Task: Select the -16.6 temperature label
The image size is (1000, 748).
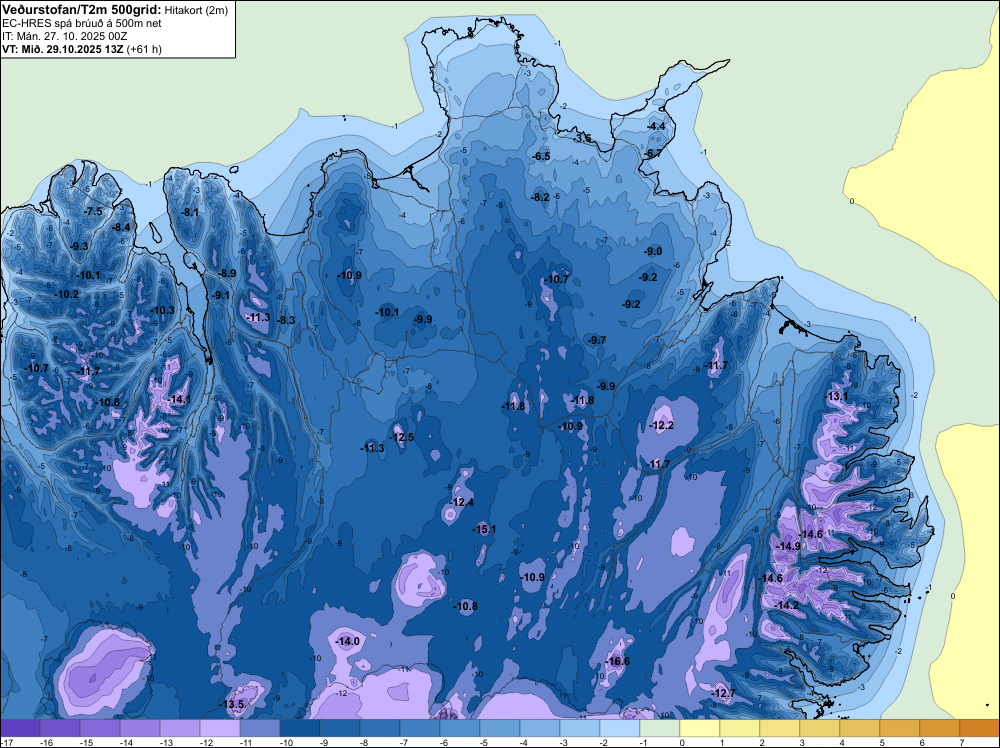Action: (617, 661)
